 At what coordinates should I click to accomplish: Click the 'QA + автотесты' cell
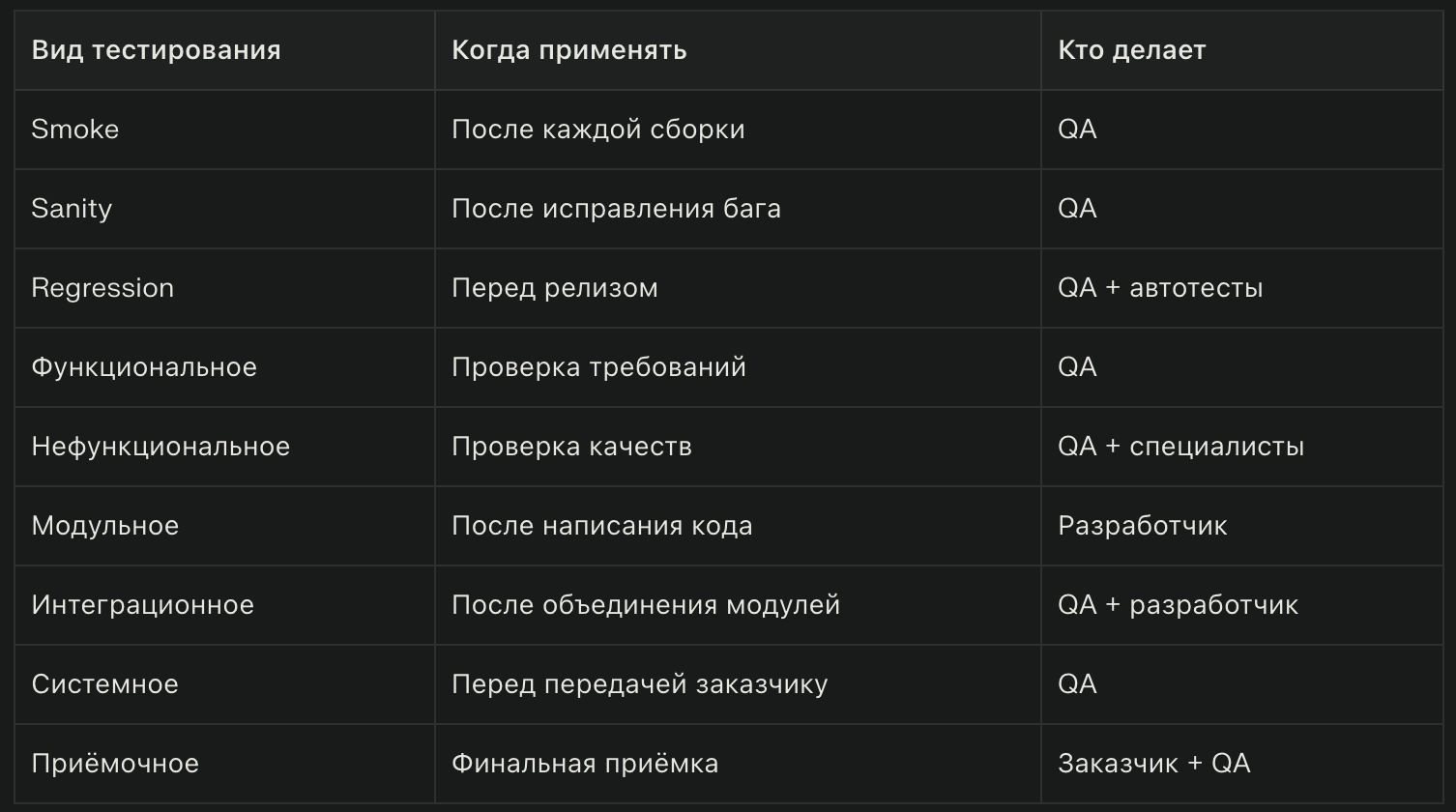(1242, 288)
